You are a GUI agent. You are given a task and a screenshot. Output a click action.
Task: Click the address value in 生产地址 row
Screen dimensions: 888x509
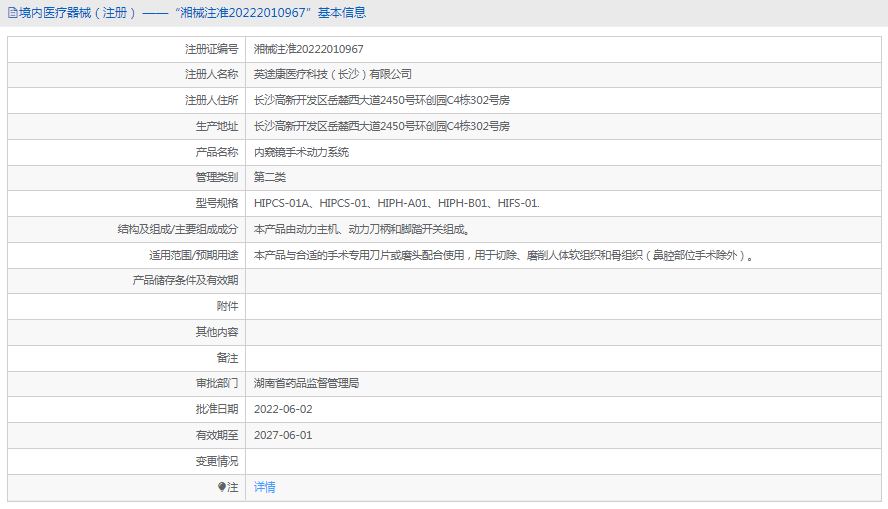382,126
